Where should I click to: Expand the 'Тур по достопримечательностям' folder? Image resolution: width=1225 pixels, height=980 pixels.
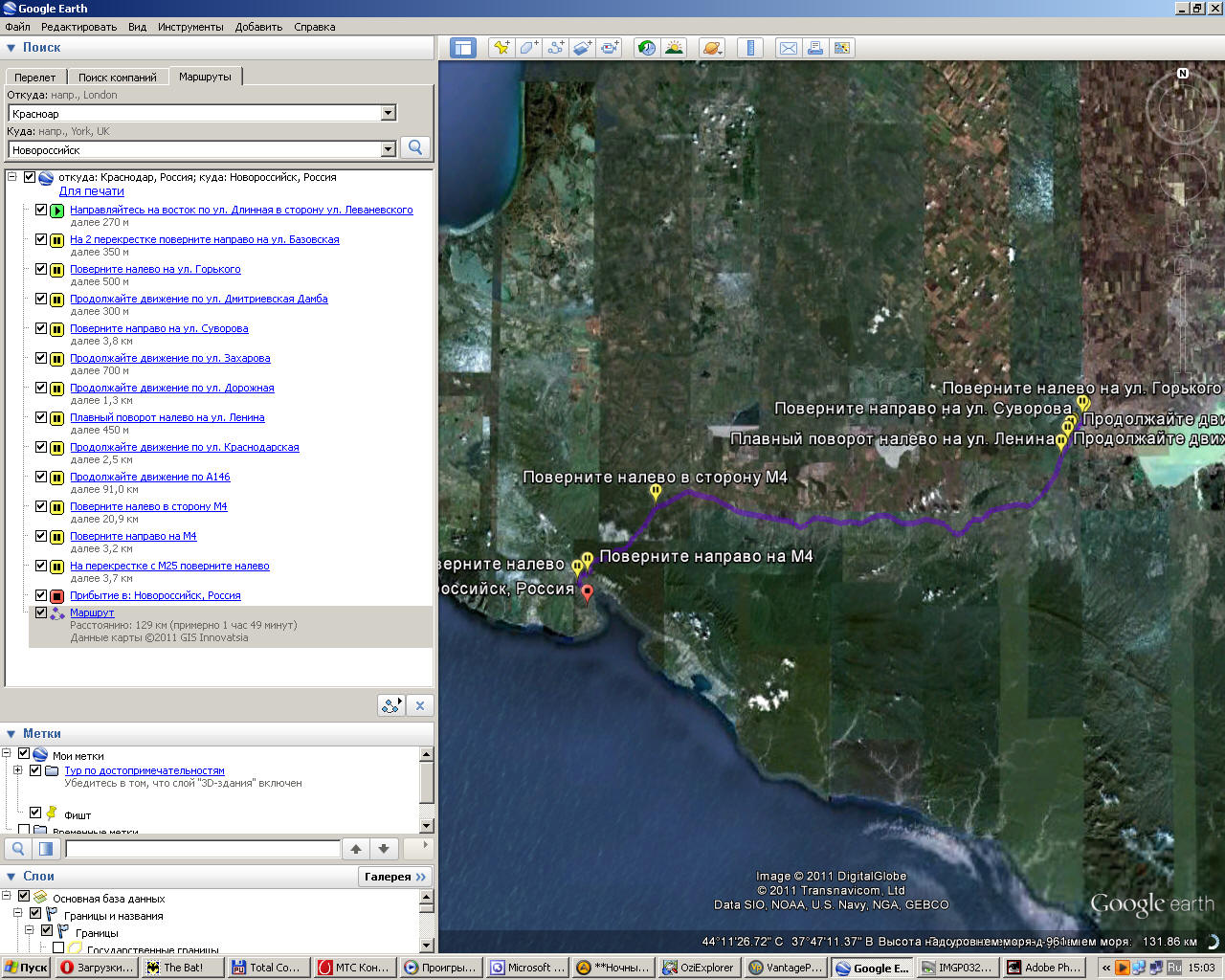click(18, 770)
